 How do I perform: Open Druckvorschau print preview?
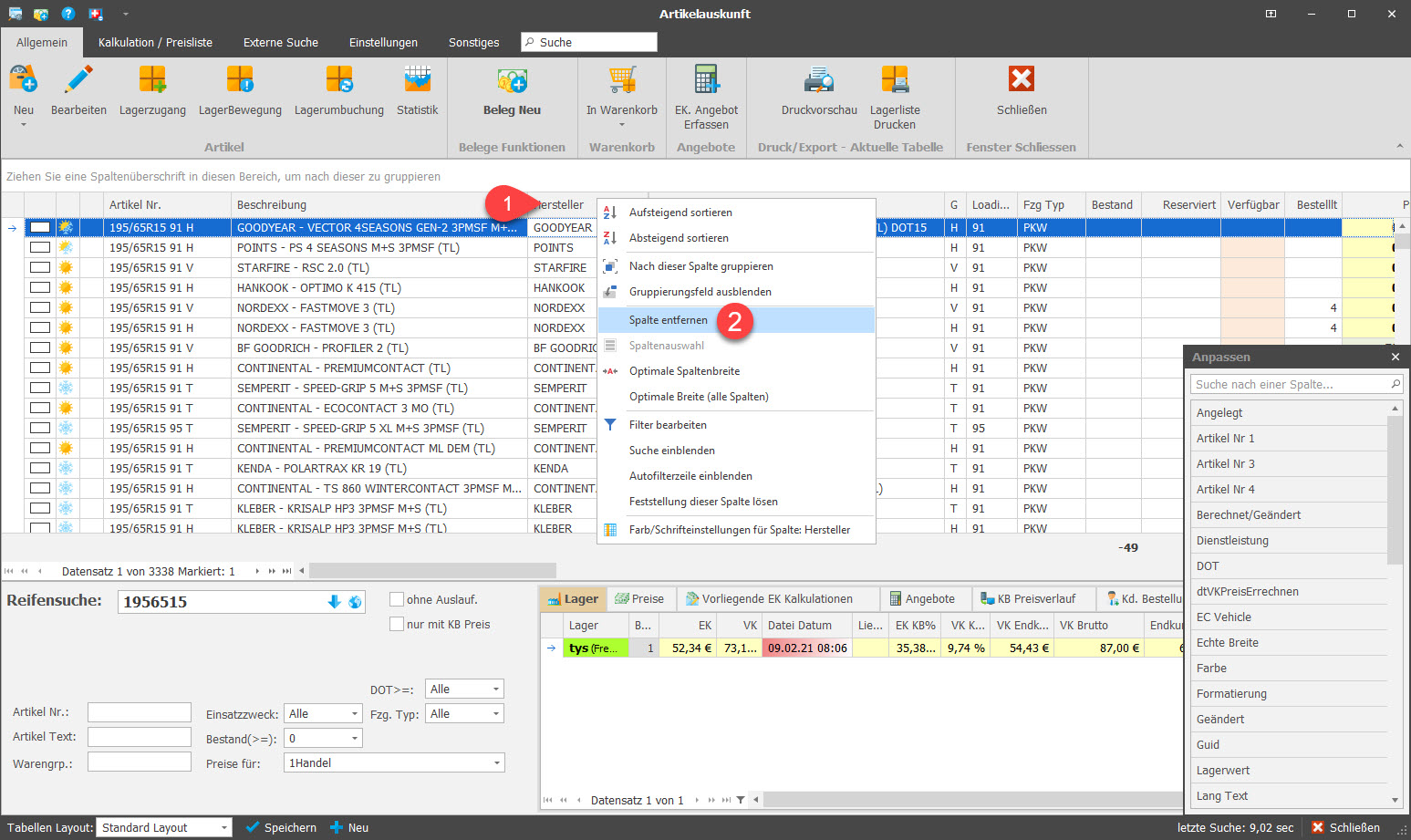(819, 80)
